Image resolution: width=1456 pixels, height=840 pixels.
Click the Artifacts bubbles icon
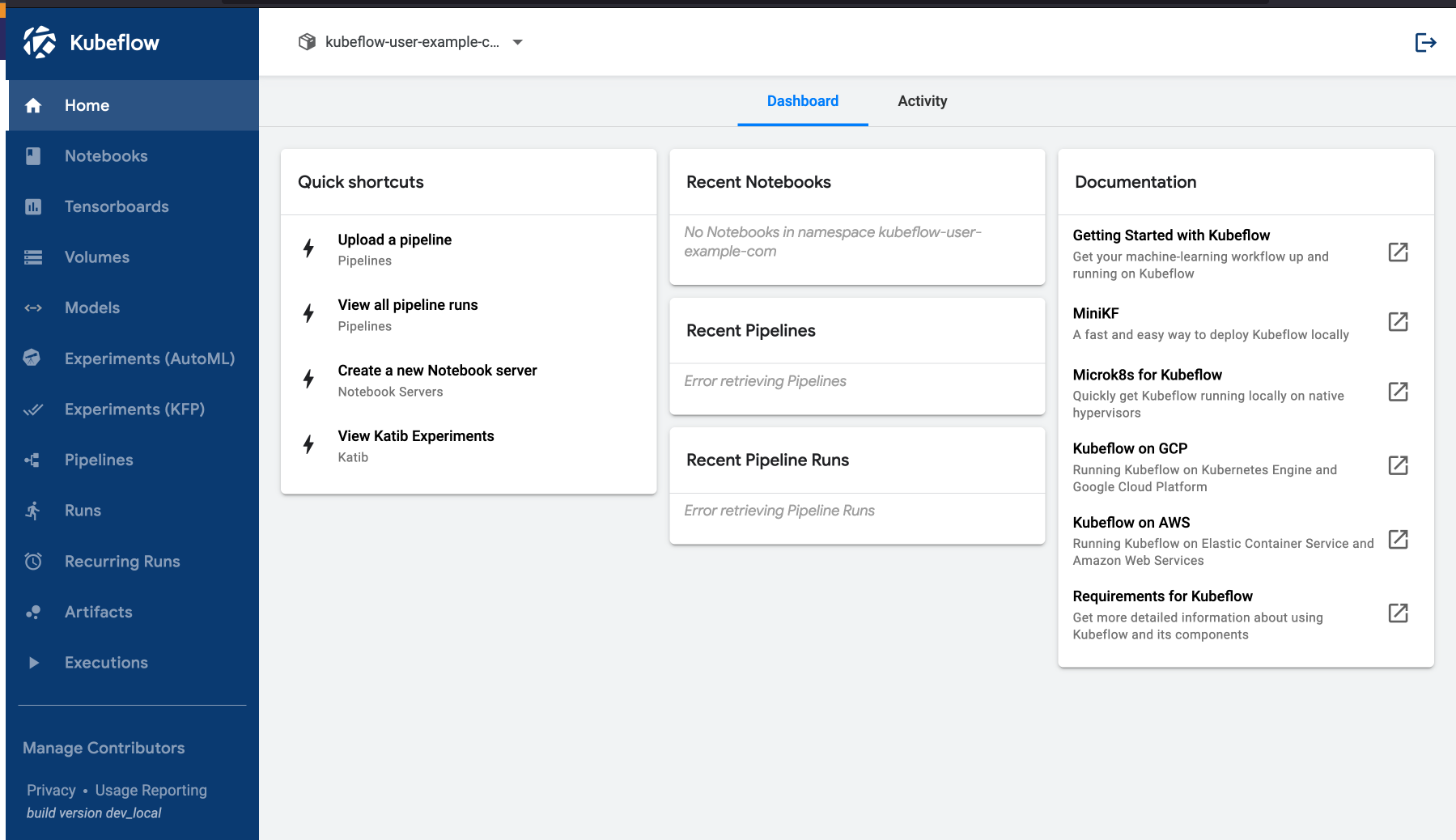(x=33, y=612)
